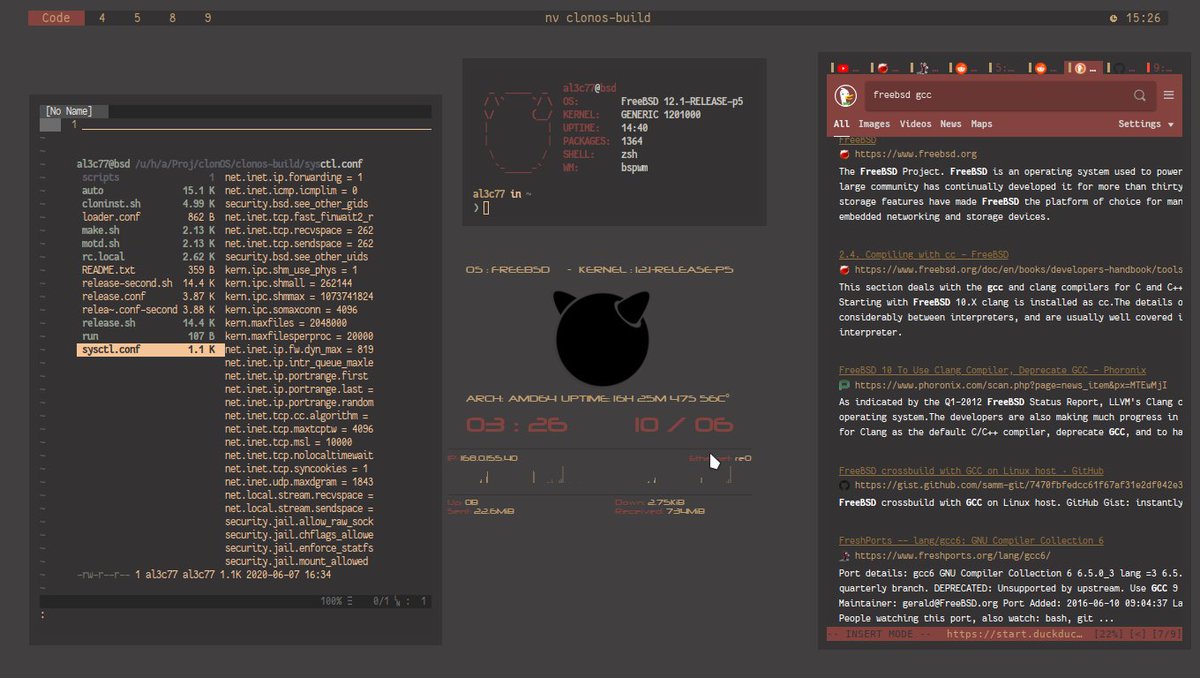Switch to workspace 8 in the bar
Viewport: 1200px width, 678px height.
point(172,18)
